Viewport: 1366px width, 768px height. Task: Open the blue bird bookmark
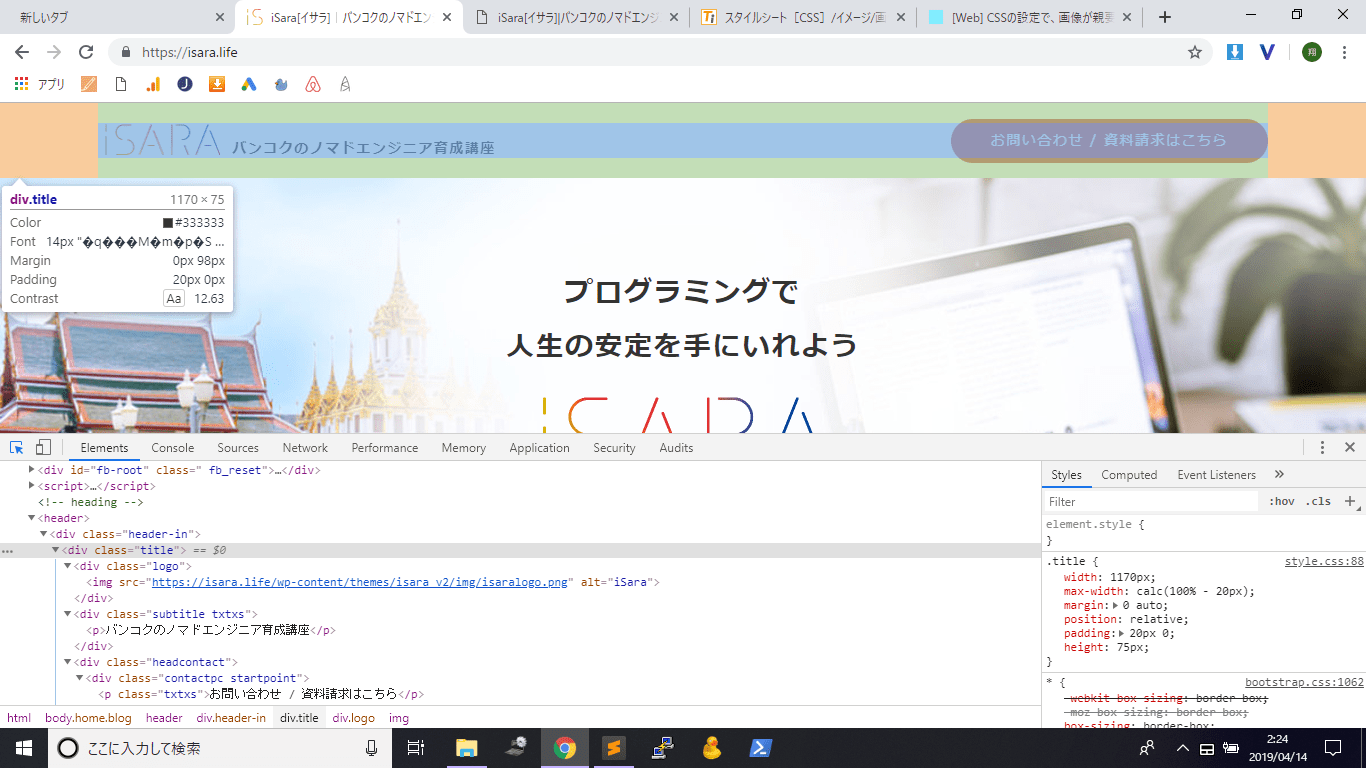point(281,85)
